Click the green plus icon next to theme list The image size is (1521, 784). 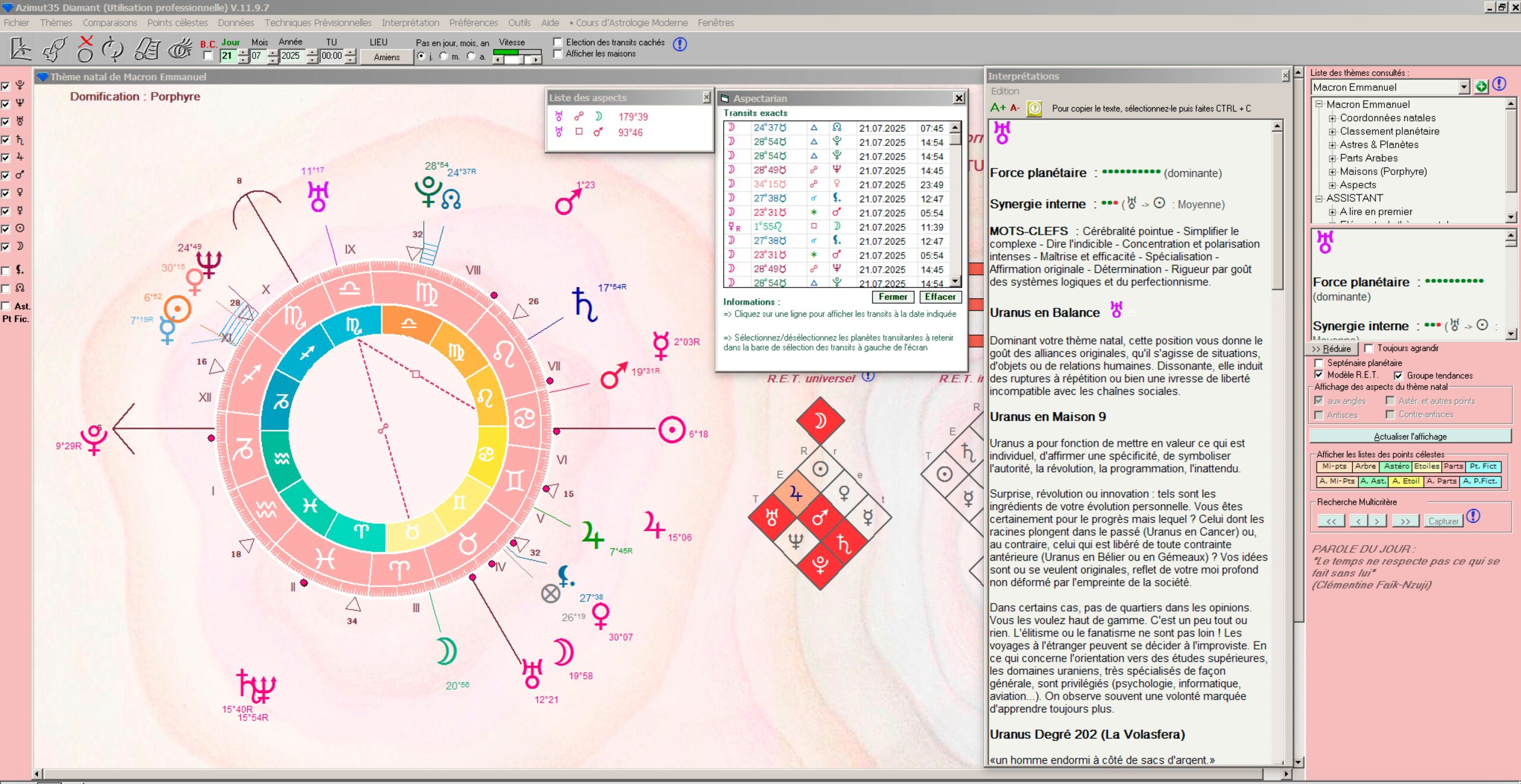point(1481,87)
